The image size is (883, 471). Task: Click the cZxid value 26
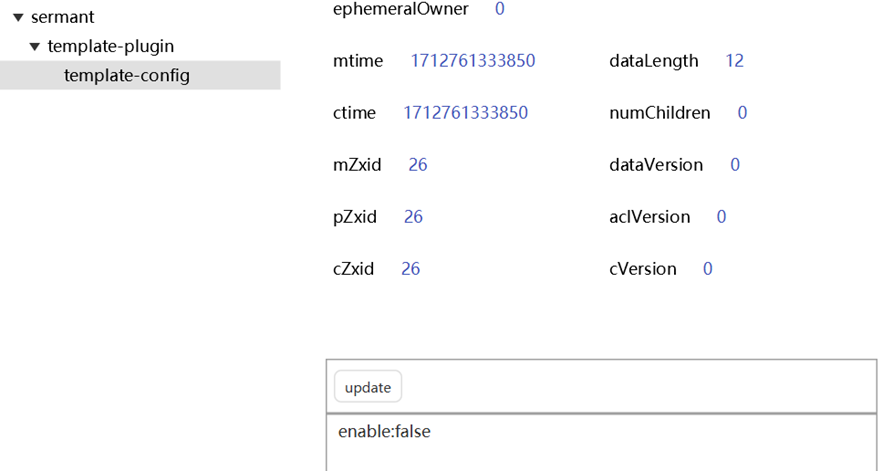point(410,269)
